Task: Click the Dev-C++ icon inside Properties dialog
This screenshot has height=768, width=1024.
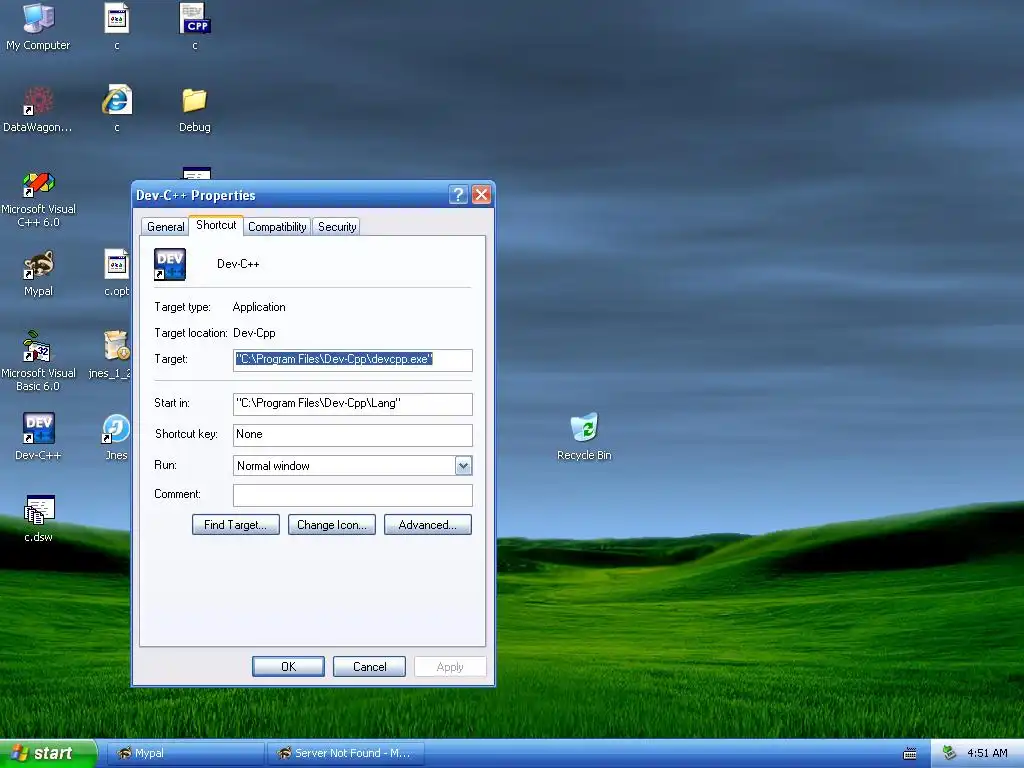Action: 170,264
